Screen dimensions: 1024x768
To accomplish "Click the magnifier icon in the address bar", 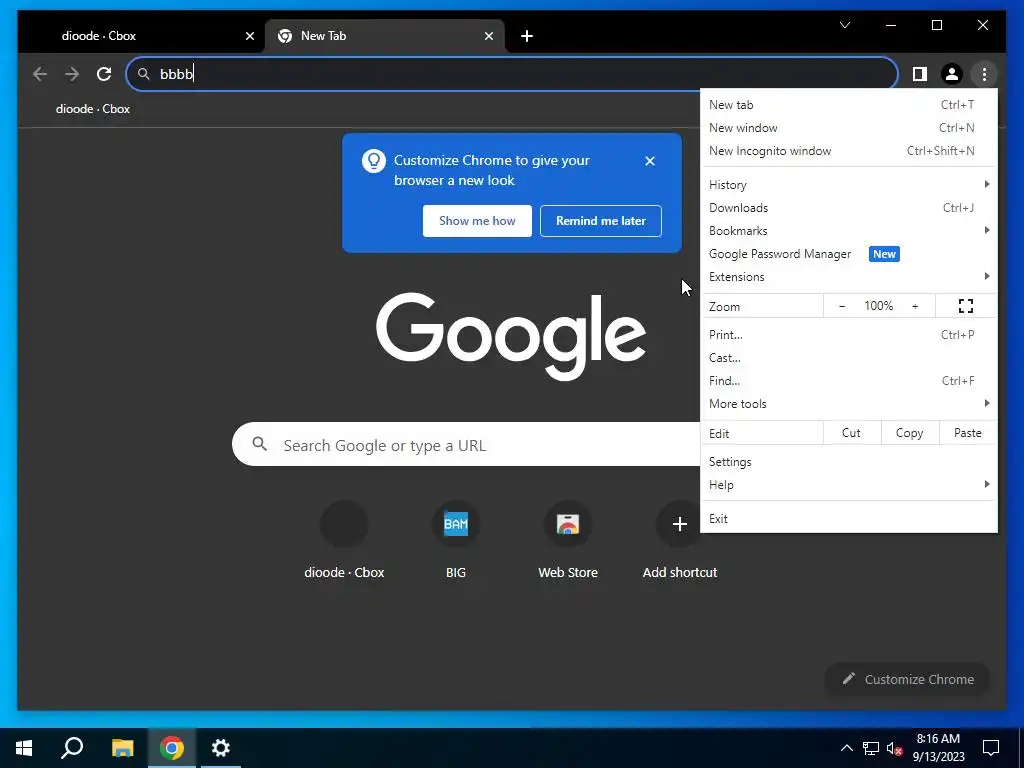I will pos(144,74).
